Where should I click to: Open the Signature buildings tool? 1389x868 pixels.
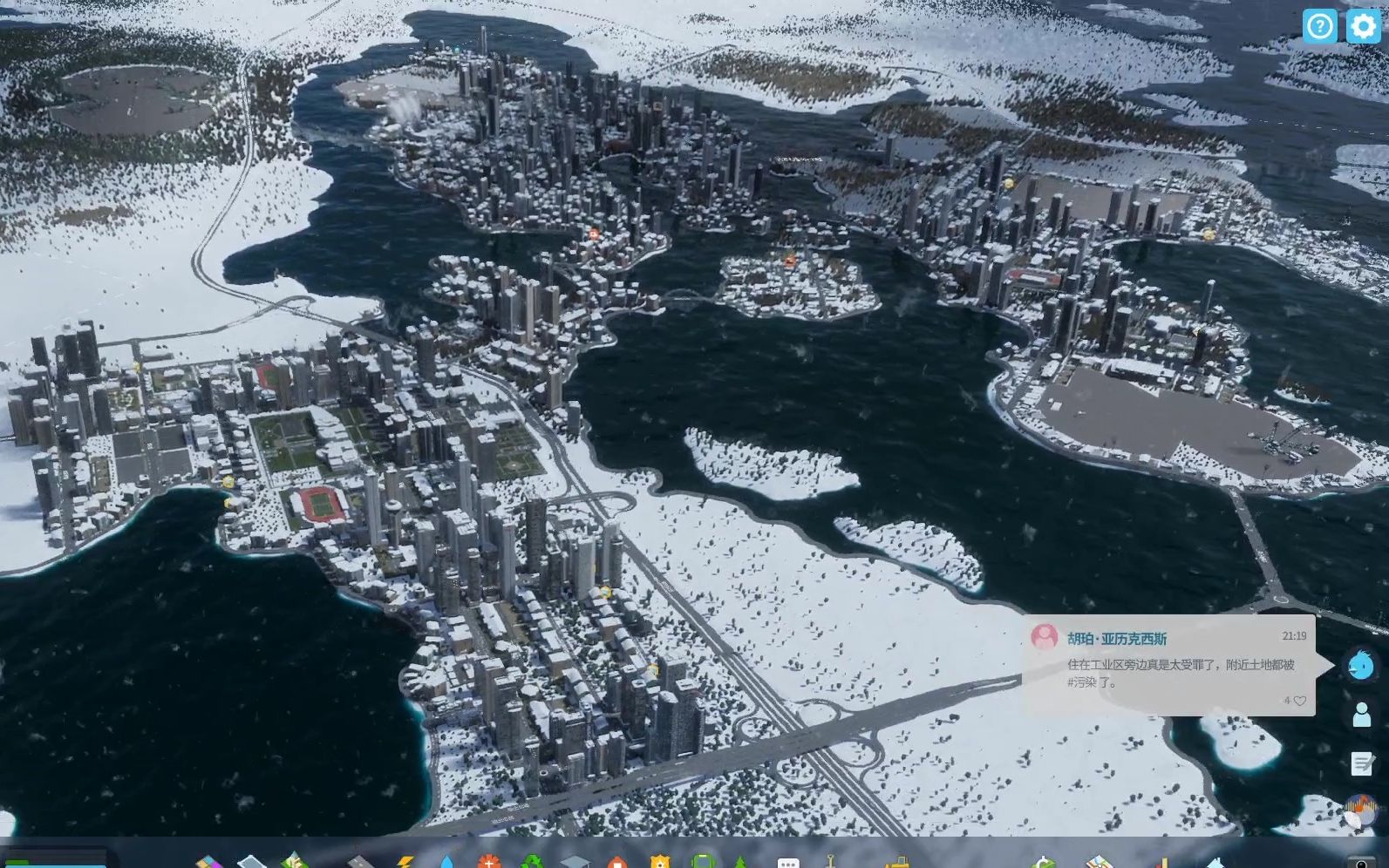click(295, 861)
